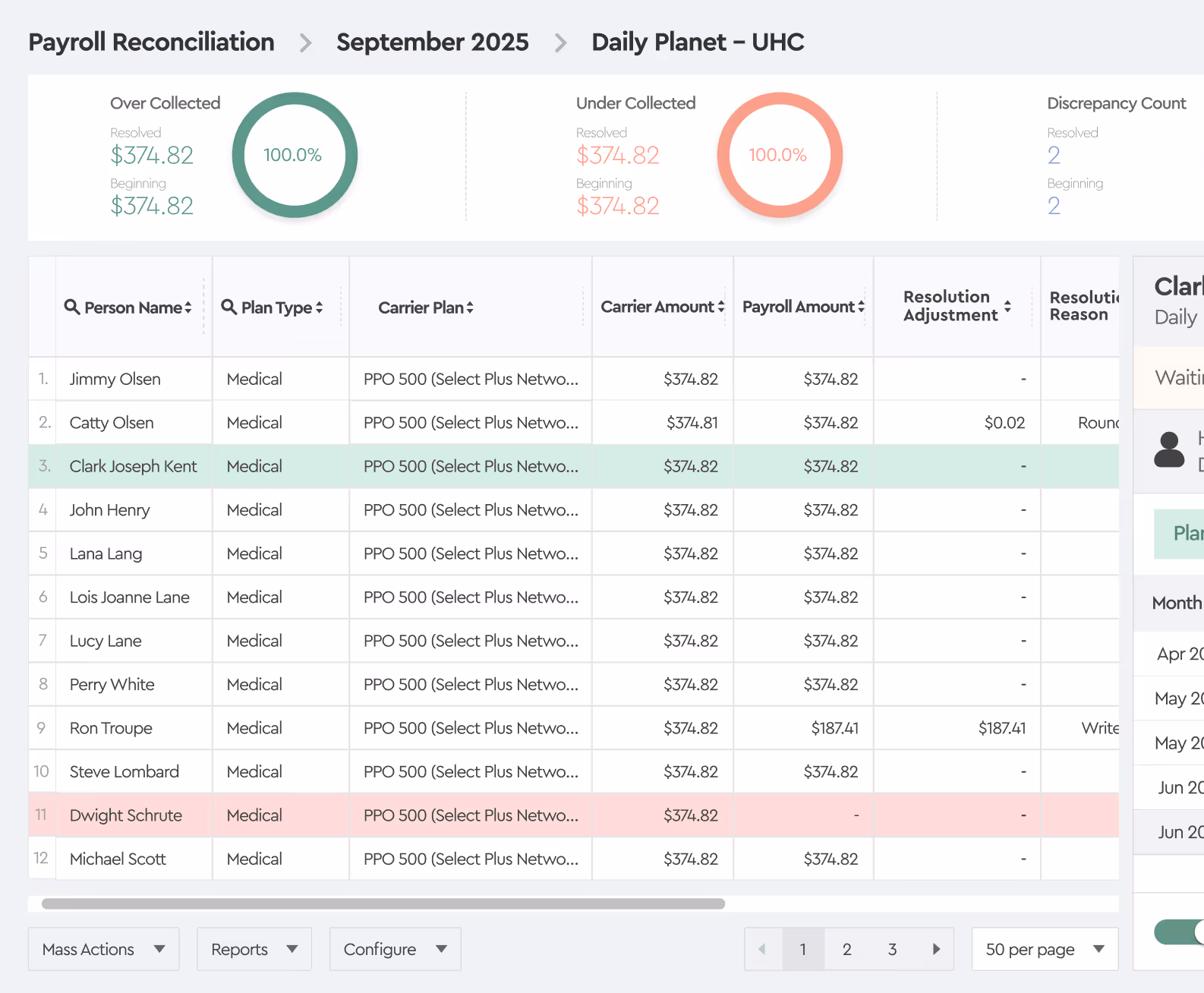Click Jimmy Olsen's PPO 500 carrier plan

click(471, 379)
